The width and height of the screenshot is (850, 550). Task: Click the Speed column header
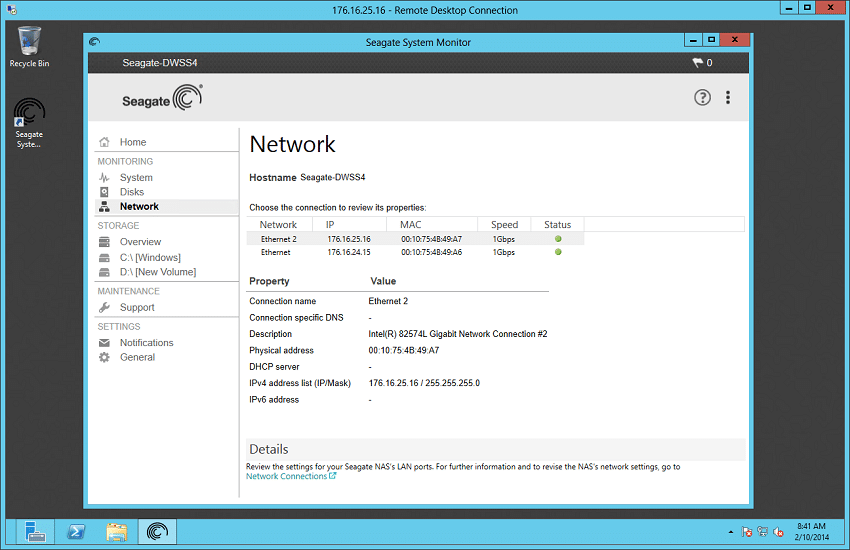coord(504,224)
